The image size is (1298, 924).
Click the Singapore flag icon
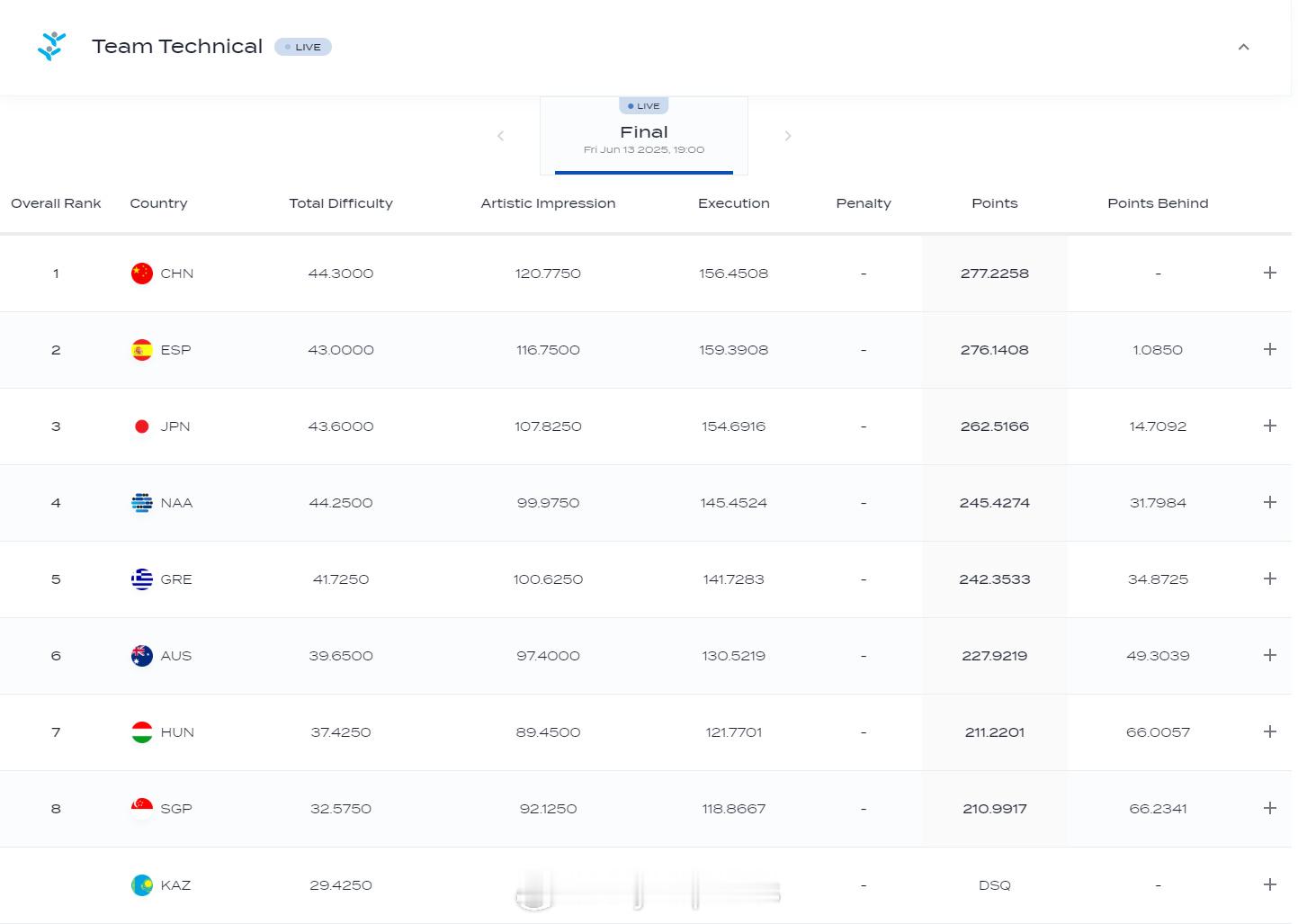pos(142,809)
